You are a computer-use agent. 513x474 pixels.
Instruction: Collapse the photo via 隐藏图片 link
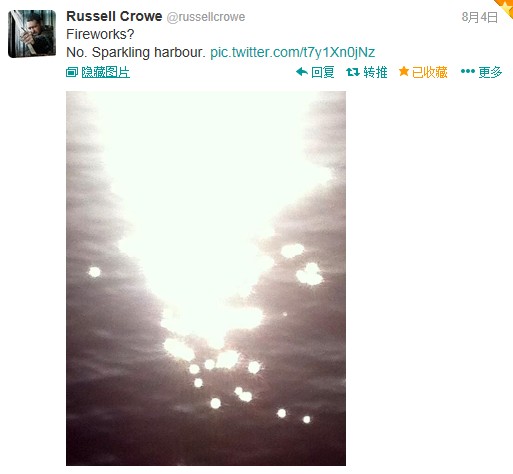coord(106,72)
